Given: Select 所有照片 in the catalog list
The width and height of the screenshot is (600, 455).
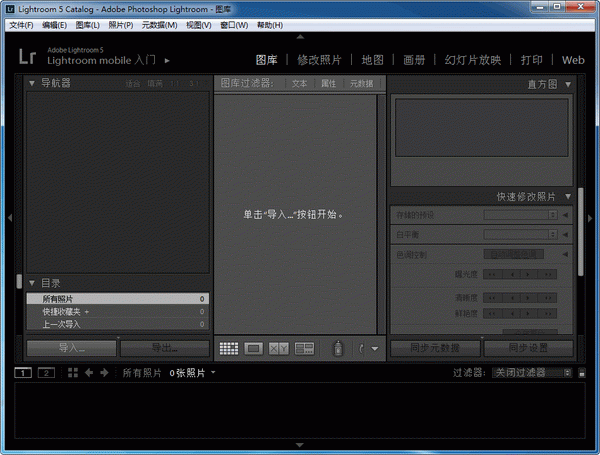Looking at the screenshot, I should pos(118,299).
